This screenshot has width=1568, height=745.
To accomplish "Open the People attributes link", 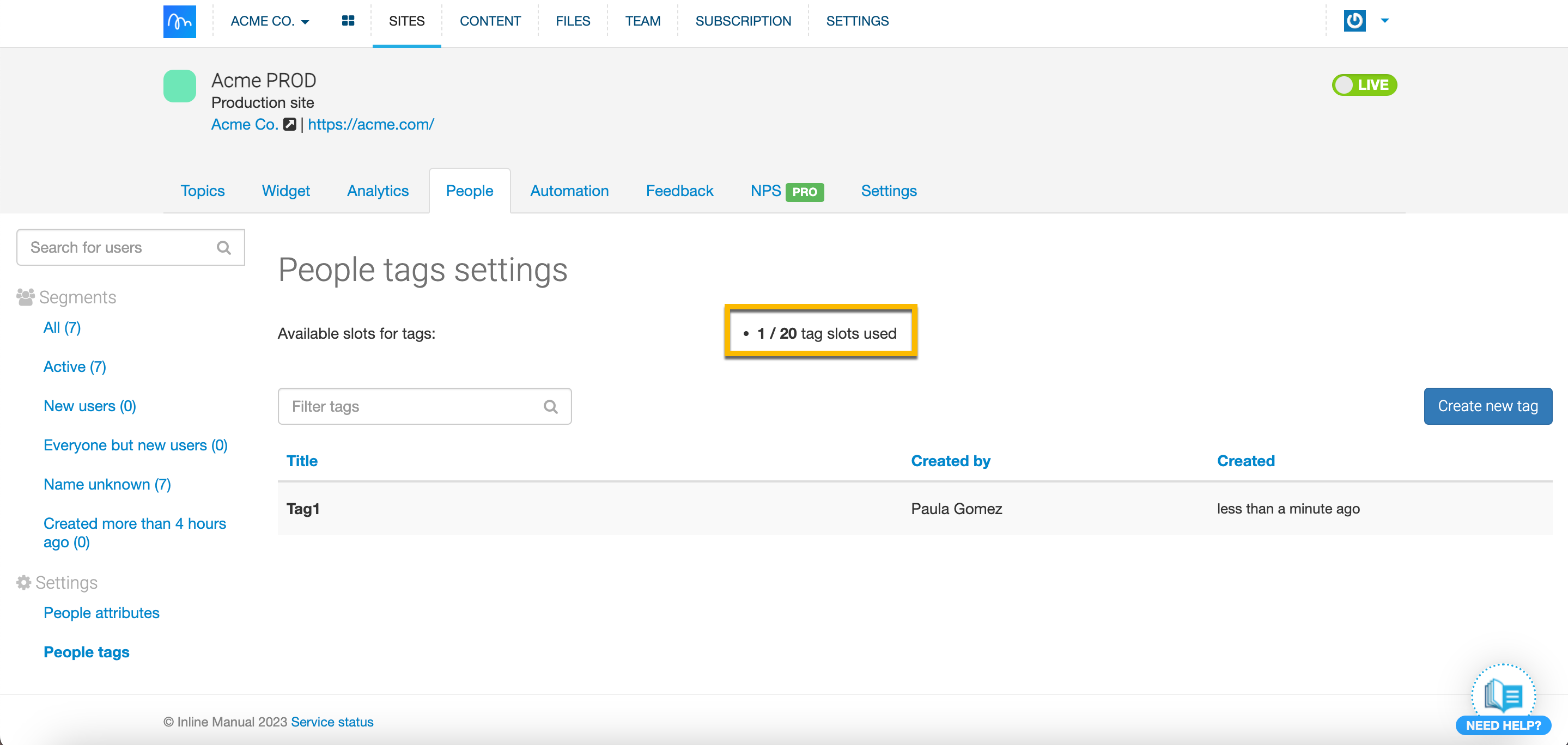I will [101, 613].
